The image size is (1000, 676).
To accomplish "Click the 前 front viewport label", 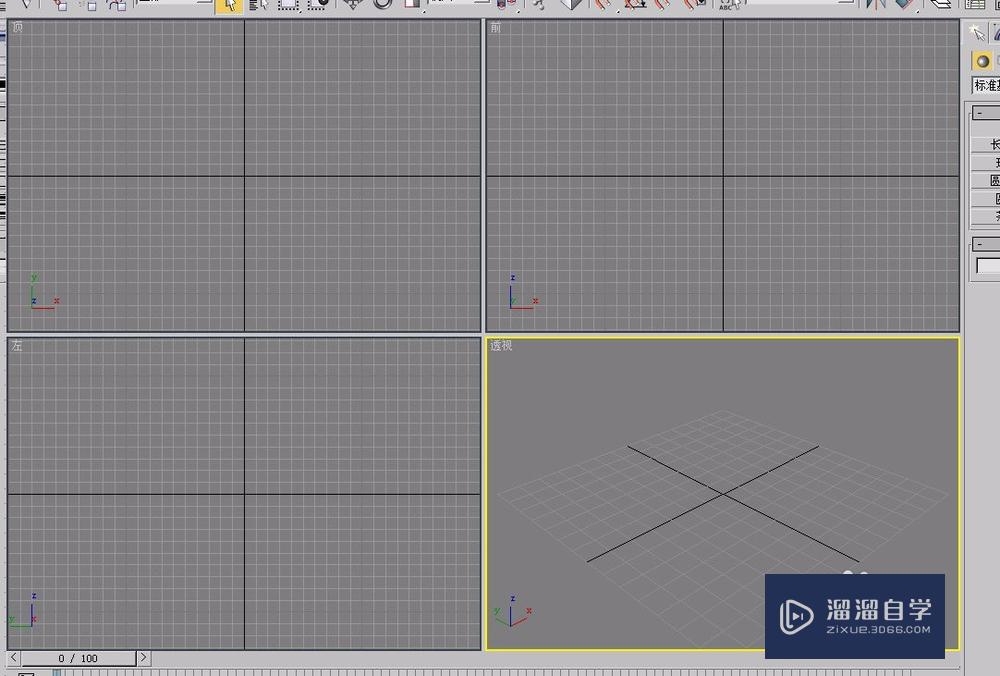I will click(496, 27).
